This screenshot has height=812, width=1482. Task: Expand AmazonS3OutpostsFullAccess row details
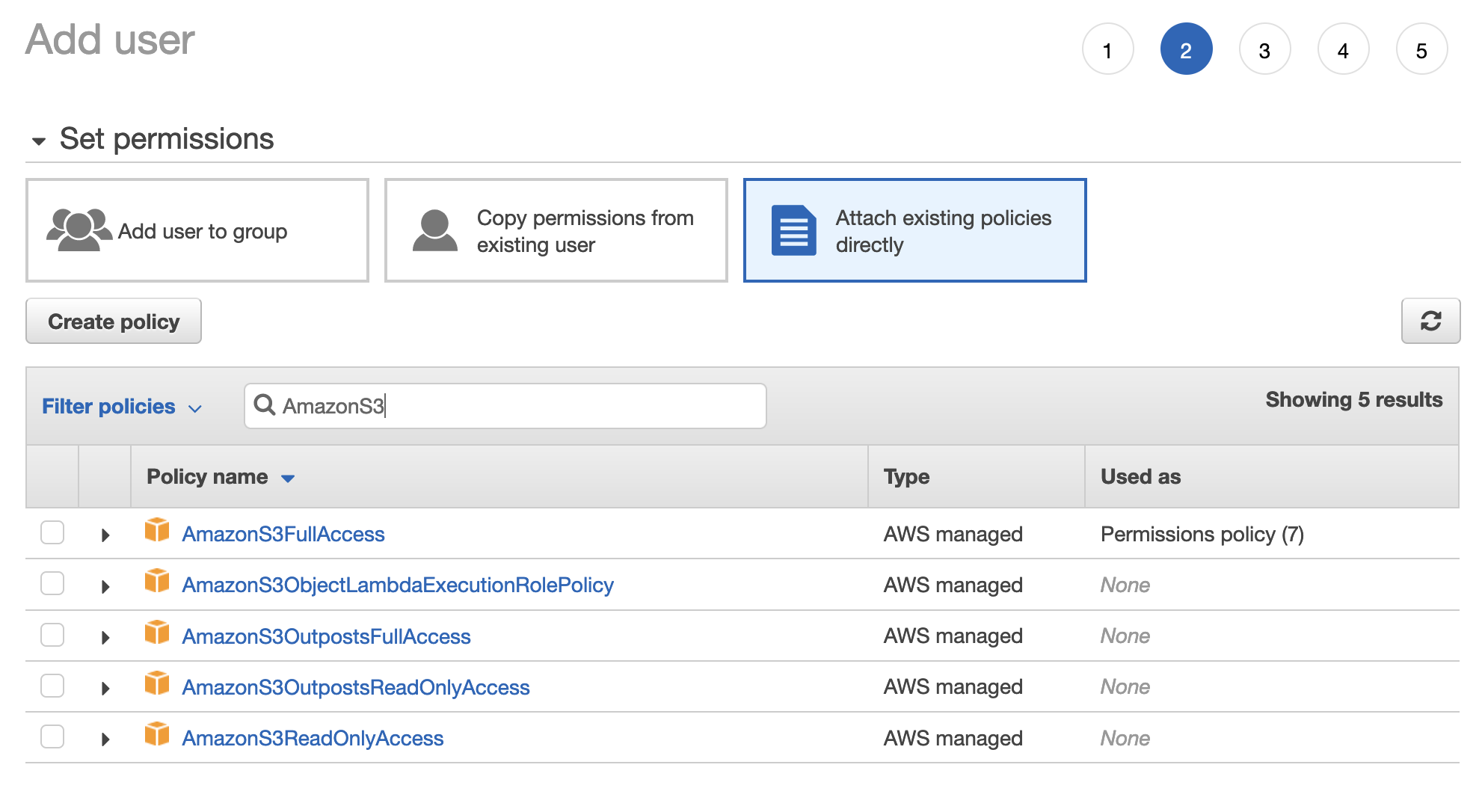click(x=105, y=637)
